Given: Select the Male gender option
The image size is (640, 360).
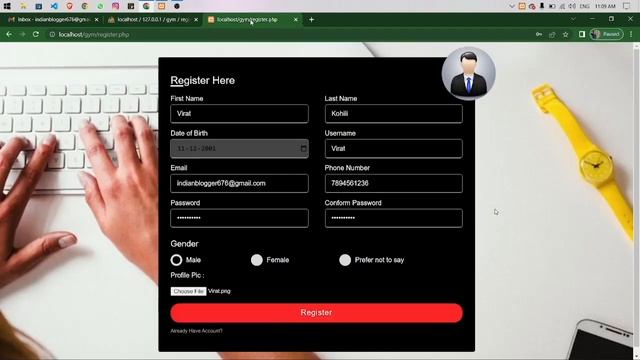Looking at the screenshot, I should click(x=176, y=260).
